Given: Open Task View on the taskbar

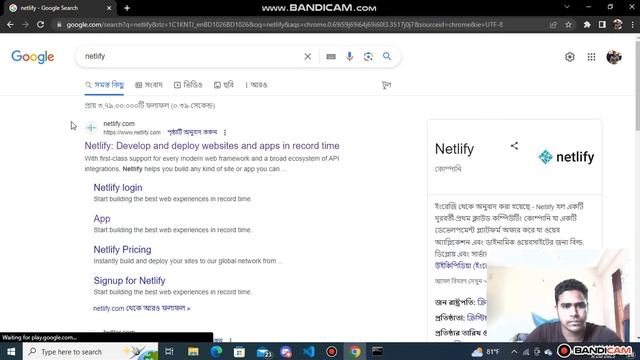Looking at the screenshot, I should (x=169, y=351).
